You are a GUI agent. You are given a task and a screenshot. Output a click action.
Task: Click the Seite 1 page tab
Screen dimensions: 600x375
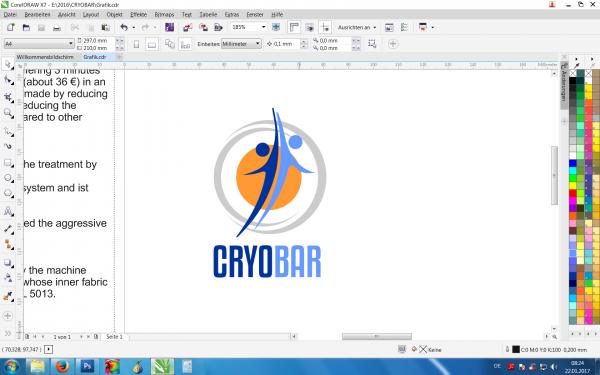pos(114,337)
